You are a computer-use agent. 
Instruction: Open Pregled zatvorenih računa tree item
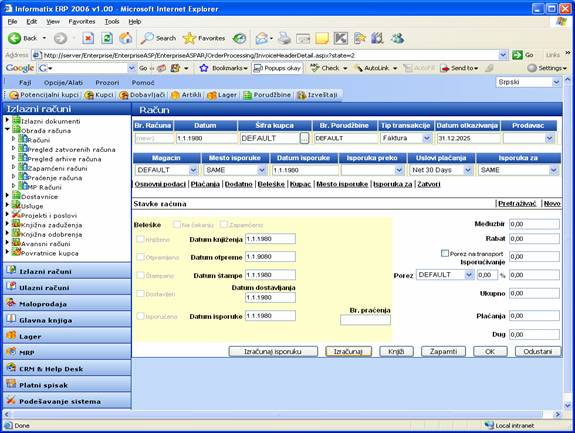[x=71, y=150]
